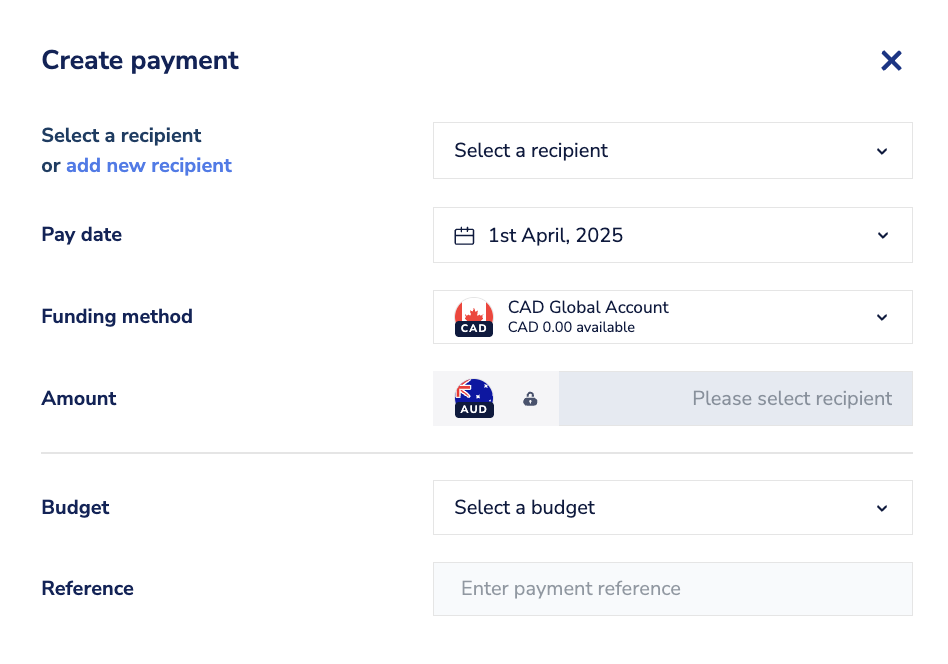The width and height of the screenshot is (948, 664).
Task: Click the calendar icon in Pay date
Action: [x=464, y=236]
